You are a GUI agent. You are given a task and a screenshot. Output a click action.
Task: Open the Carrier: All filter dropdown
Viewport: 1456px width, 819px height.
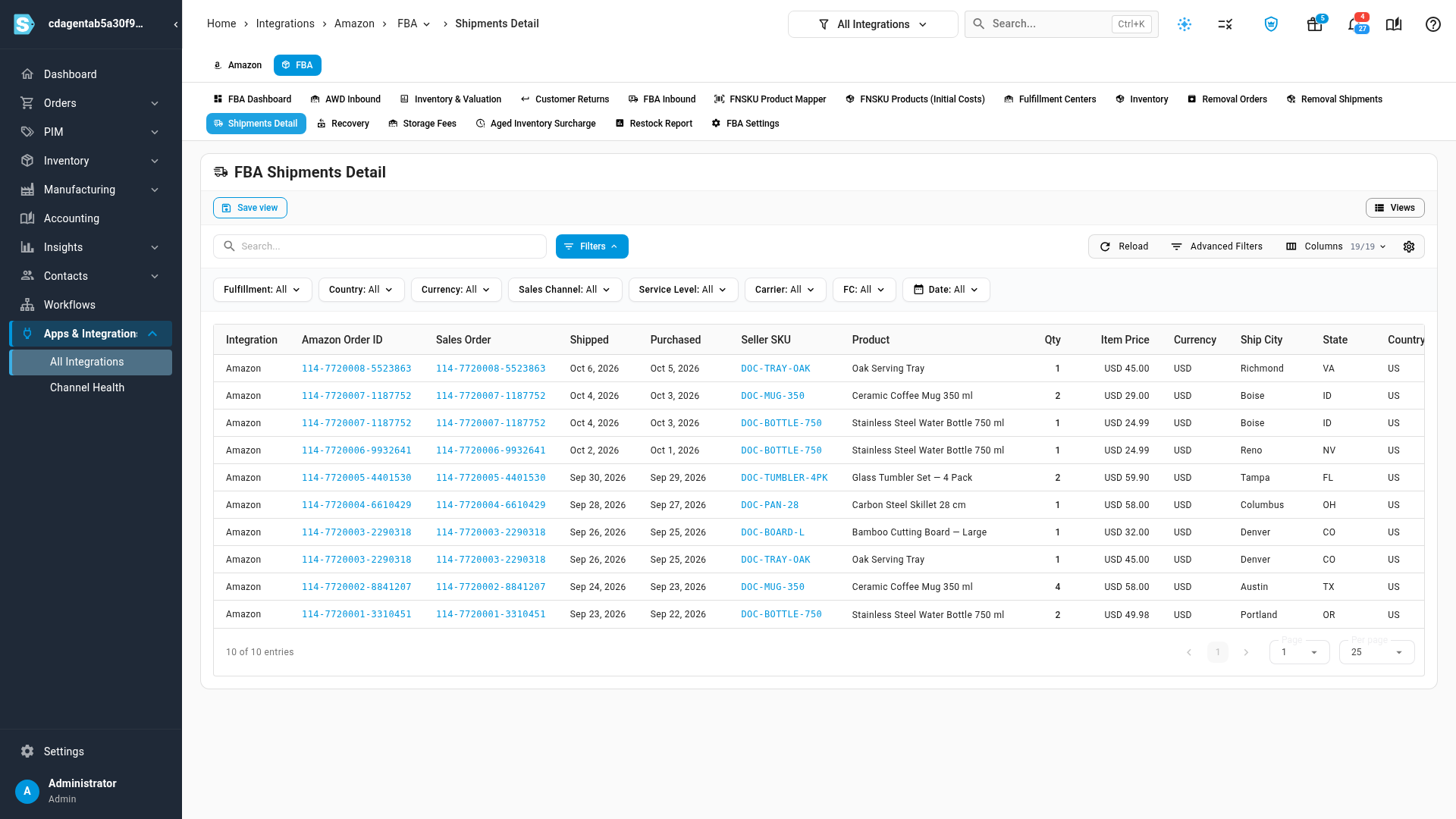785,290
